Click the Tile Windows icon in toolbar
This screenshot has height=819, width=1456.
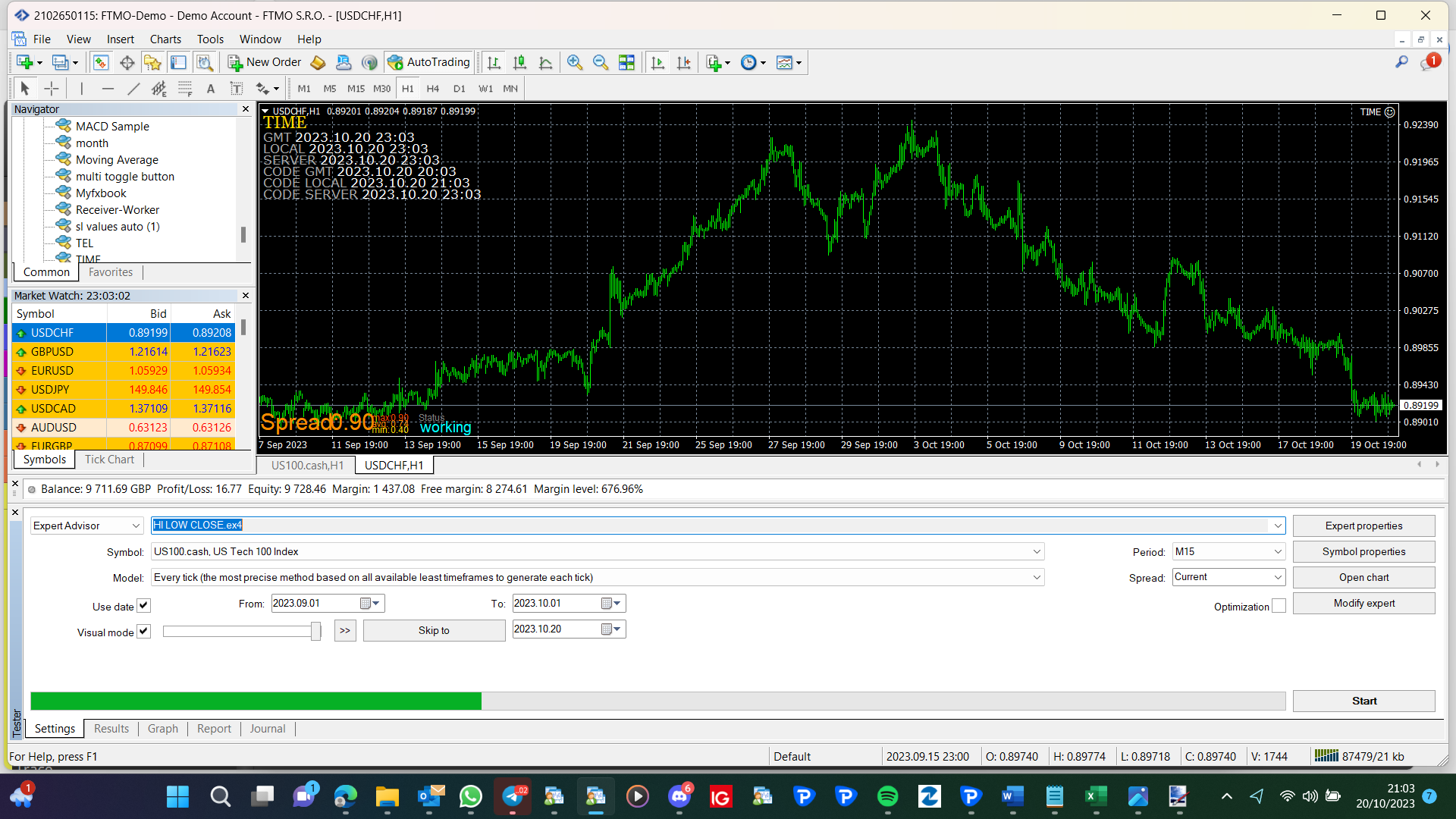tap(626, 62)
